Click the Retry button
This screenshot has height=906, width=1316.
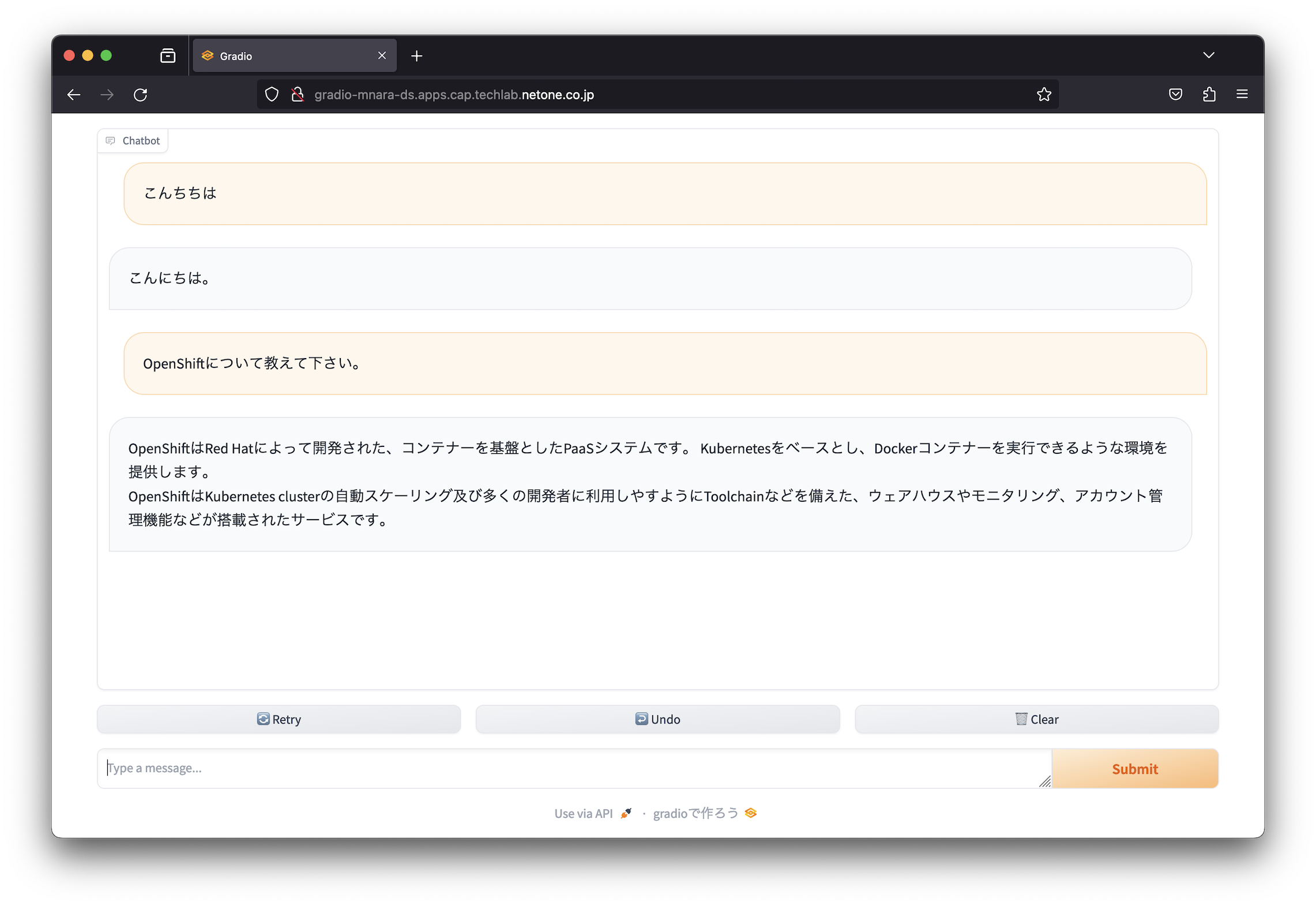279,719
